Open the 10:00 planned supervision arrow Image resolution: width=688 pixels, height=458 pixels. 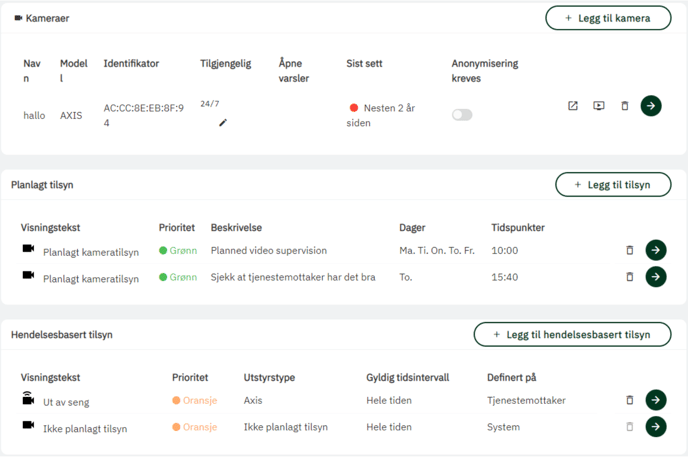click(656, 250)
